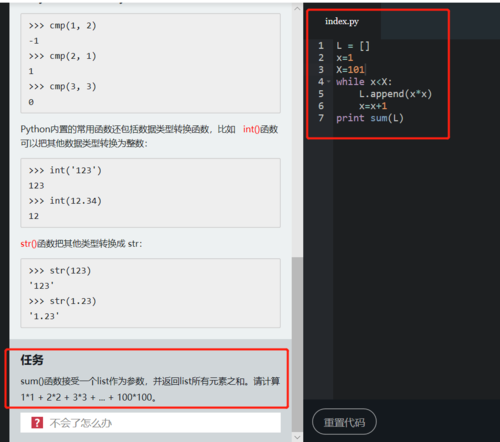Click the 任务 task heading
The width and height of the screenshot is (500, 442).
tap(32, 360)
